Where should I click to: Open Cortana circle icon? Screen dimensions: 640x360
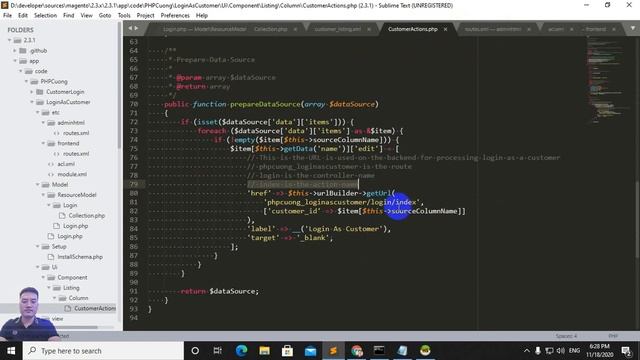[x=195, y=351]
